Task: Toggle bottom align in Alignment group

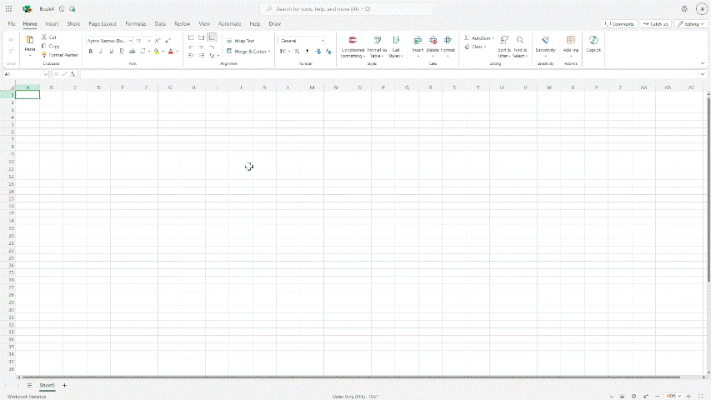Action: [x=212, y=38]
